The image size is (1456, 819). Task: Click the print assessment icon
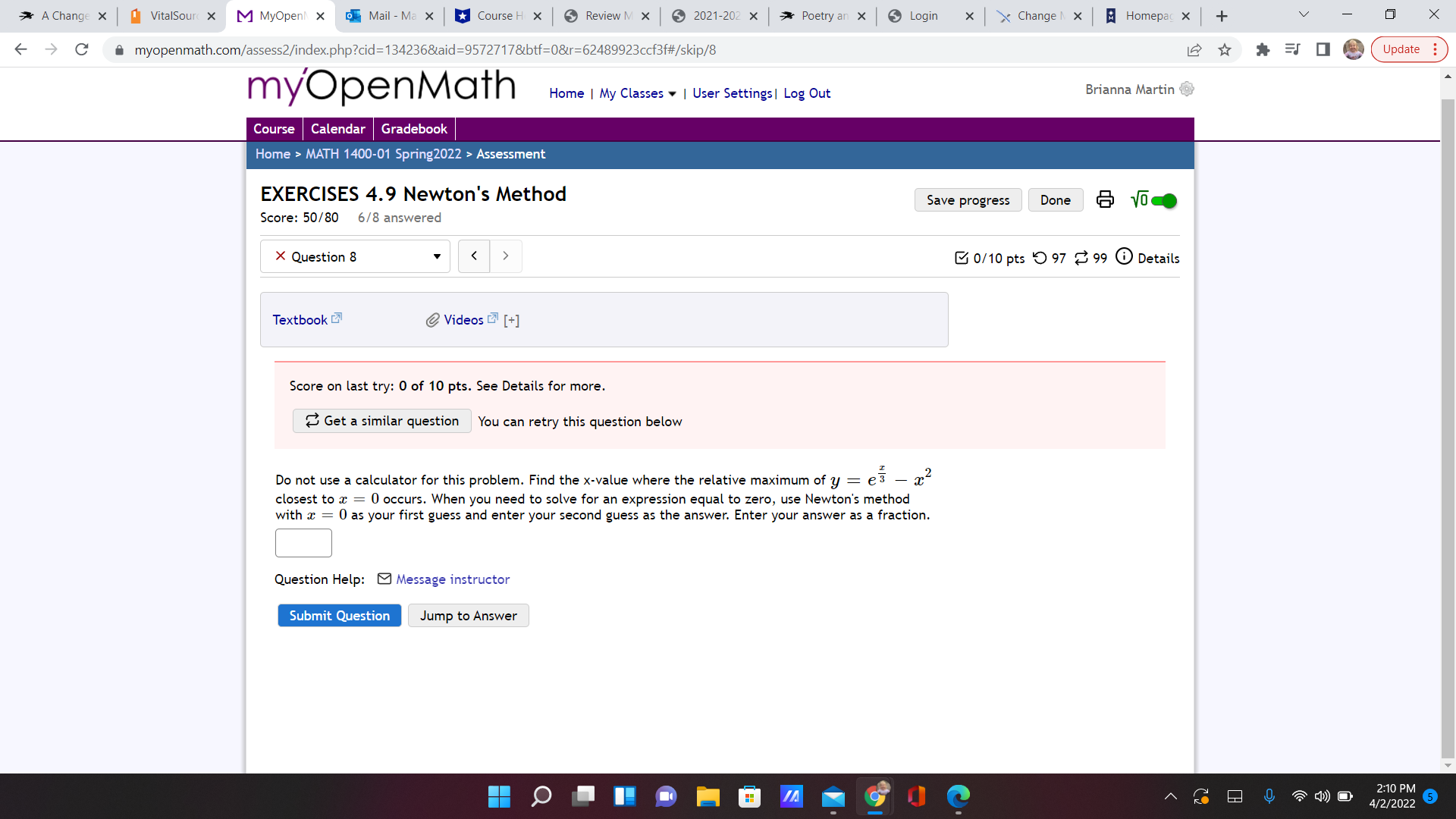coord(1105,199)
